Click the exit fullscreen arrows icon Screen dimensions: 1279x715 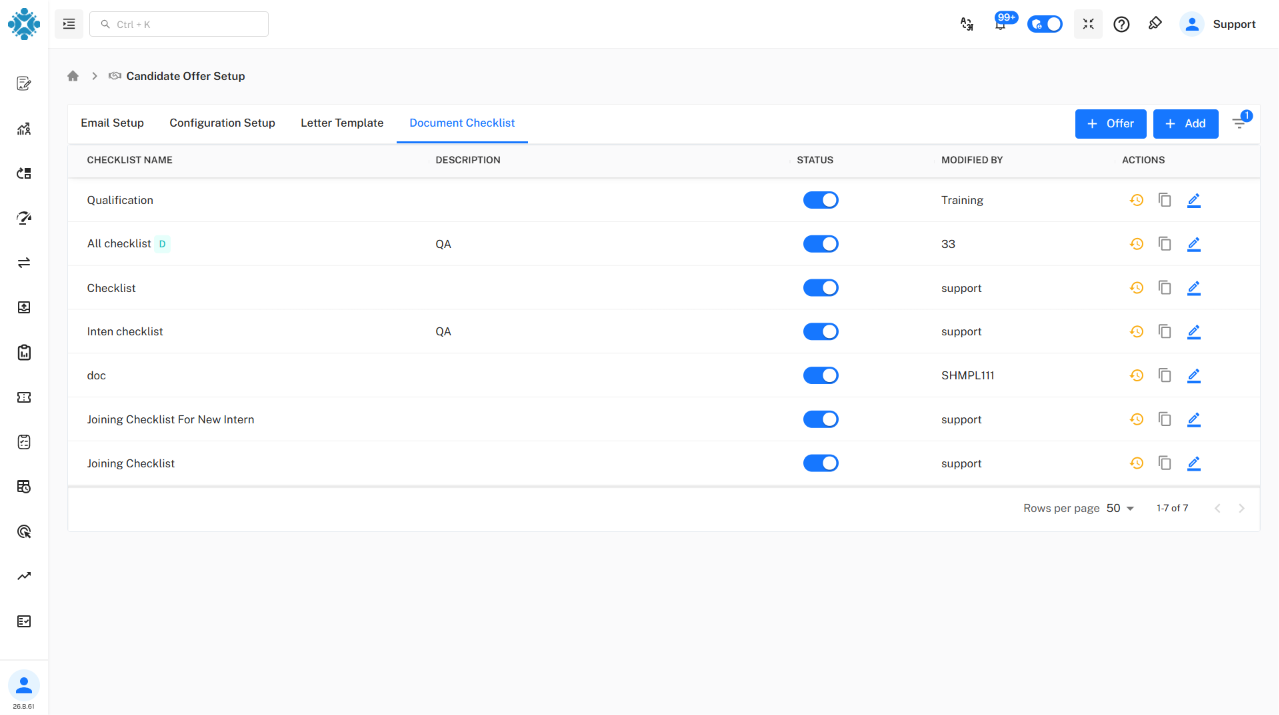[1088, 24]
